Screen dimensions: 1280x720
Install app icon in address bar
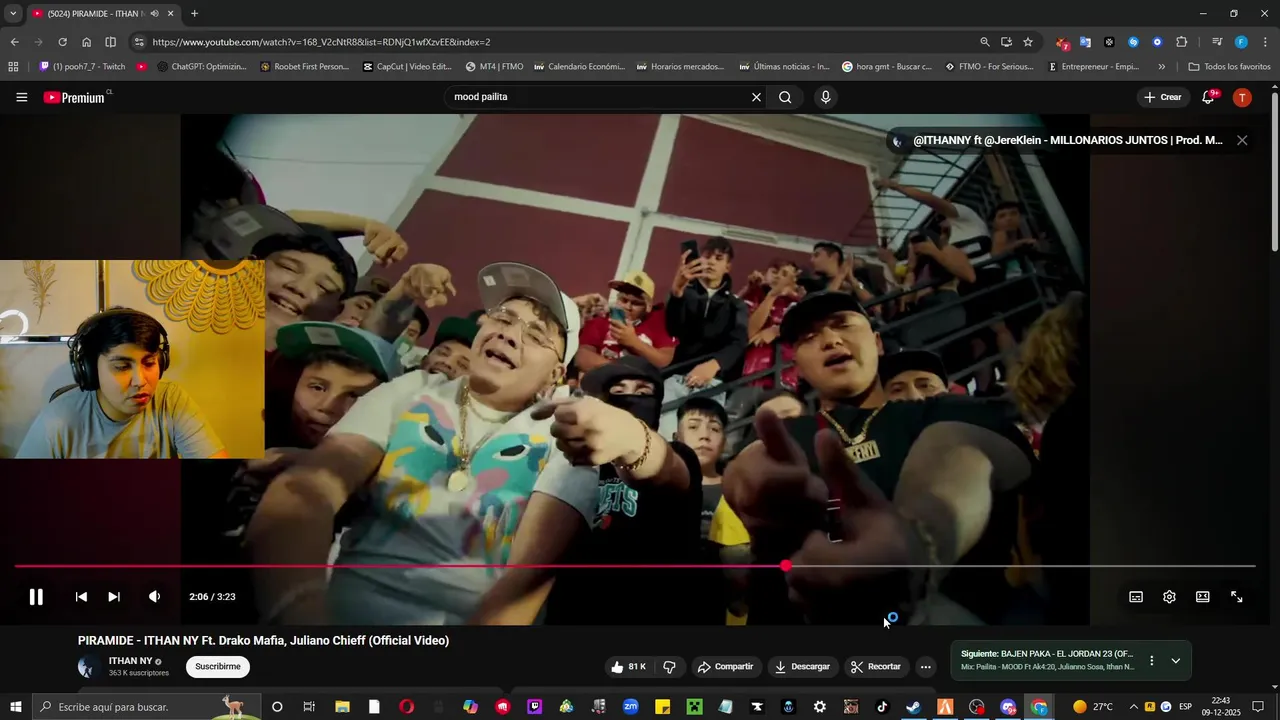point(1006,42)
